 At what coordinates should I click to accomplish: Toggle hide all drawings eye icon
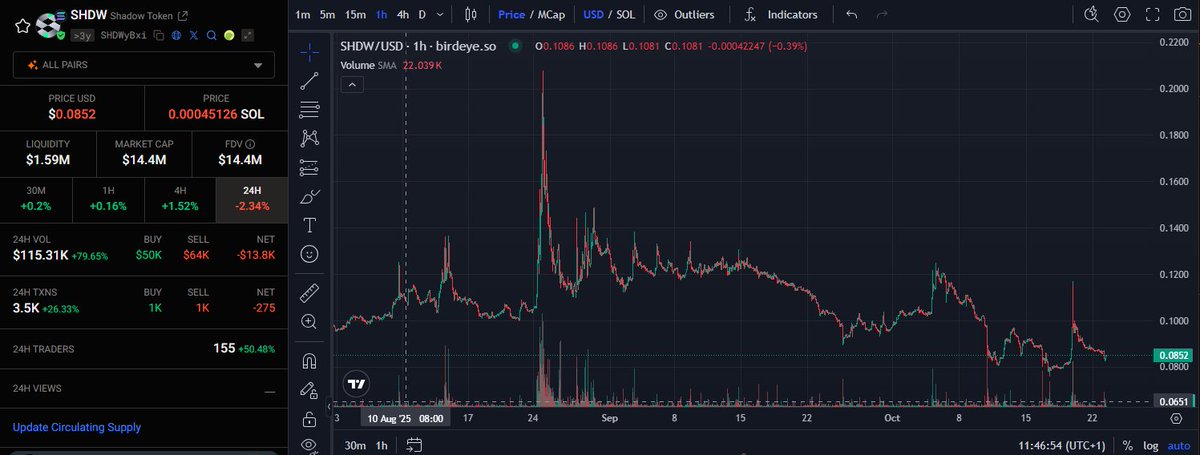[309, 443]
